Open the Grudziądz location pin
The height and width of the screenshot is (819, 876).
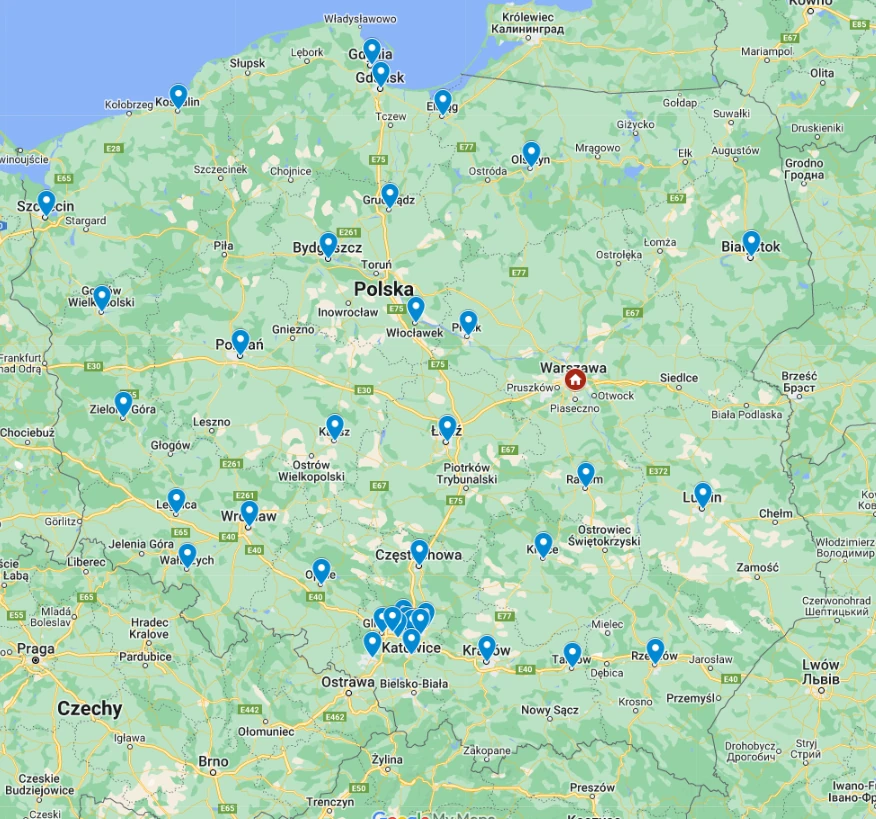click(x=390, y=195)
